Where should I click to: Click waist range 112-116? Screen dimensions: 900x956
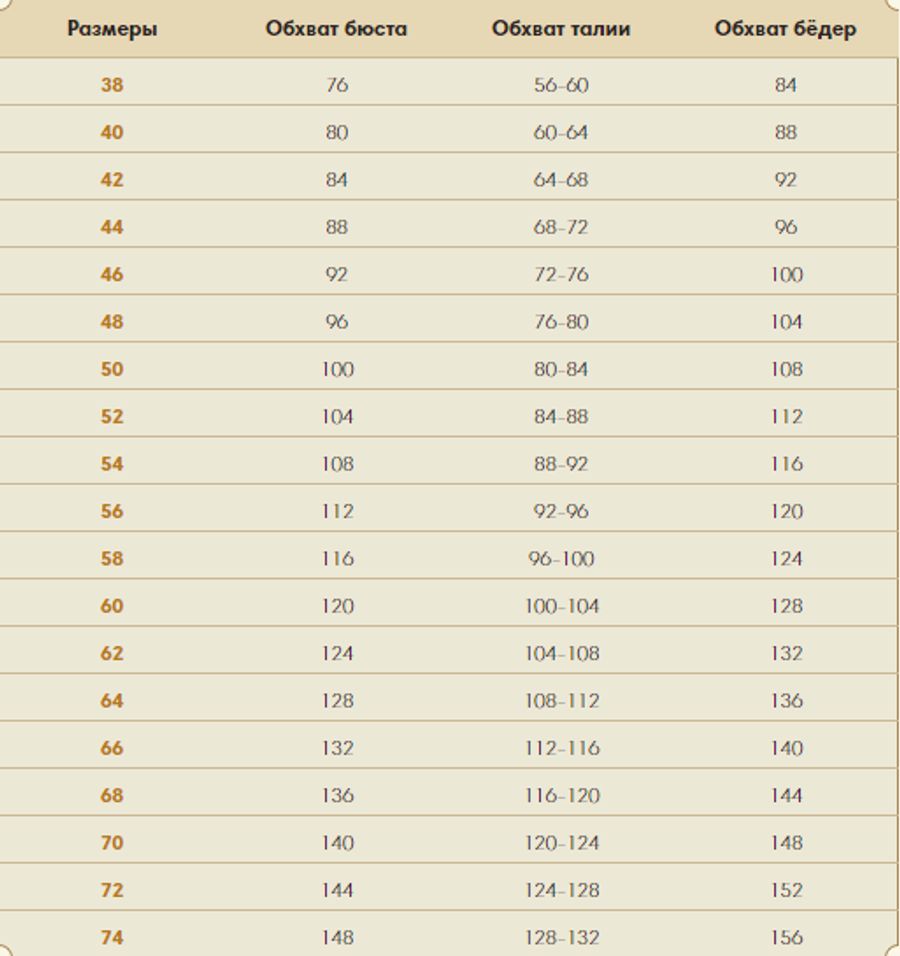coord(562,748)
